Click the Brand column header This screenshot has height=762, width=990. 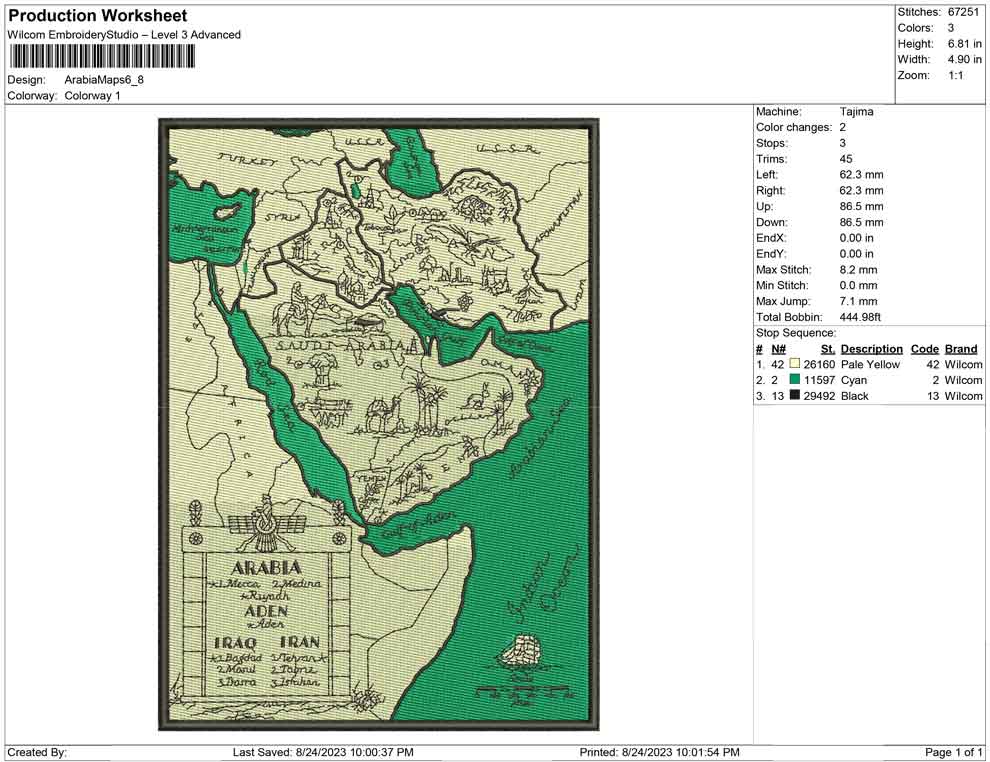(x=960, y=349)
